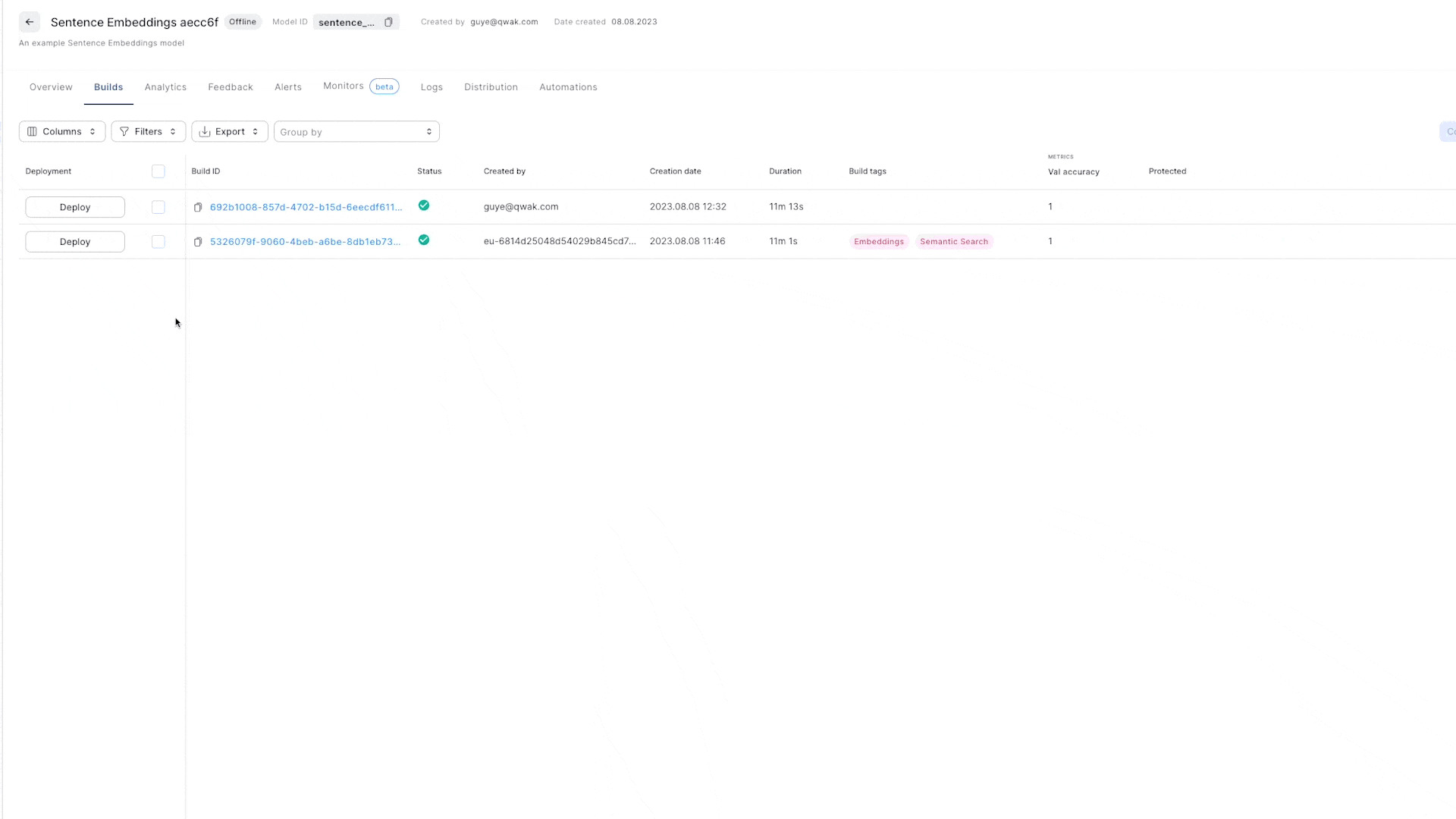Click the green success status icon on first build
The width and height of the screenshot is (1456, 819).
(x=424, y=206)
